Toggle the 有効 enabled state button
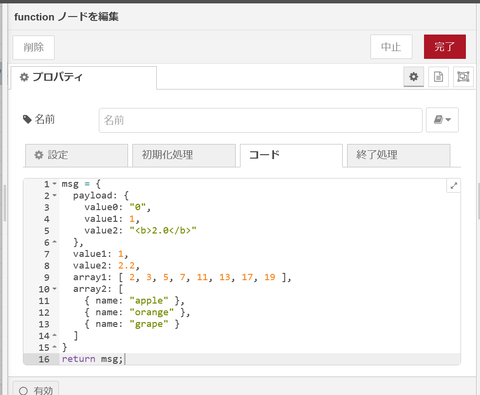This screenshot has width=480, height=395. pos(36,390)
